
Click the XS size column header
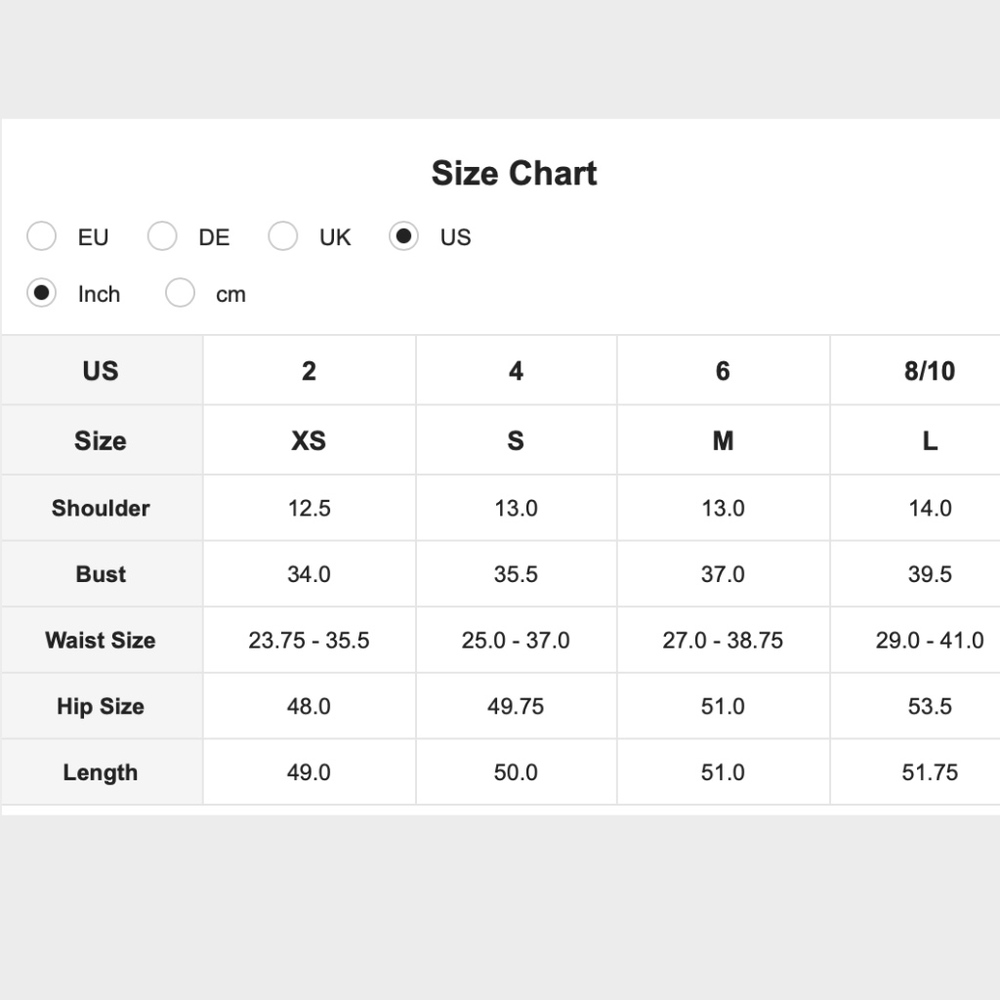click(x=308, y=441)
